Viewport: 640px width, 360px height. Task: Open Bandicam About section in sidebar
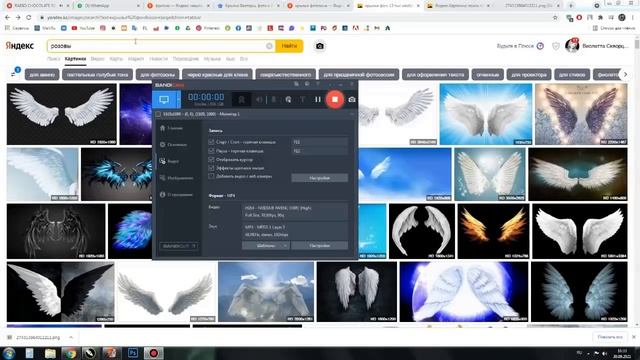coord(176,195)
